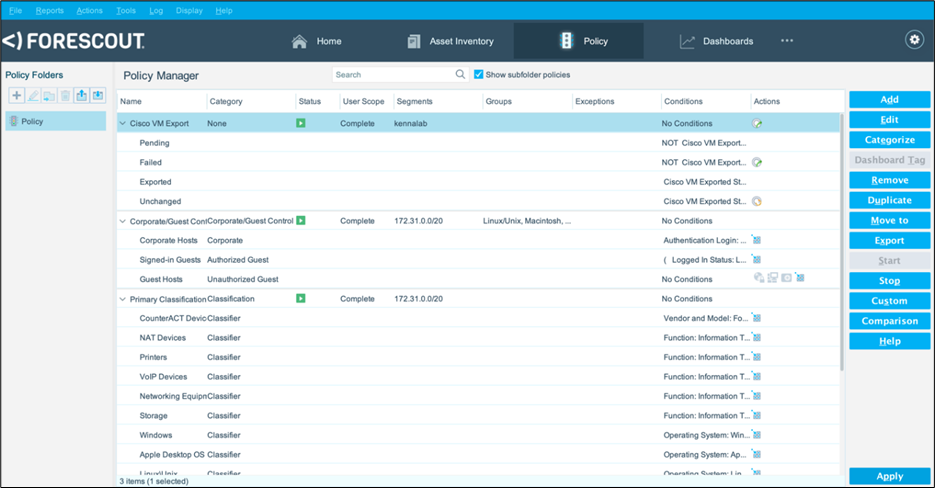Click the Custom button
The image size is (935, 488).
coord(889,301)
